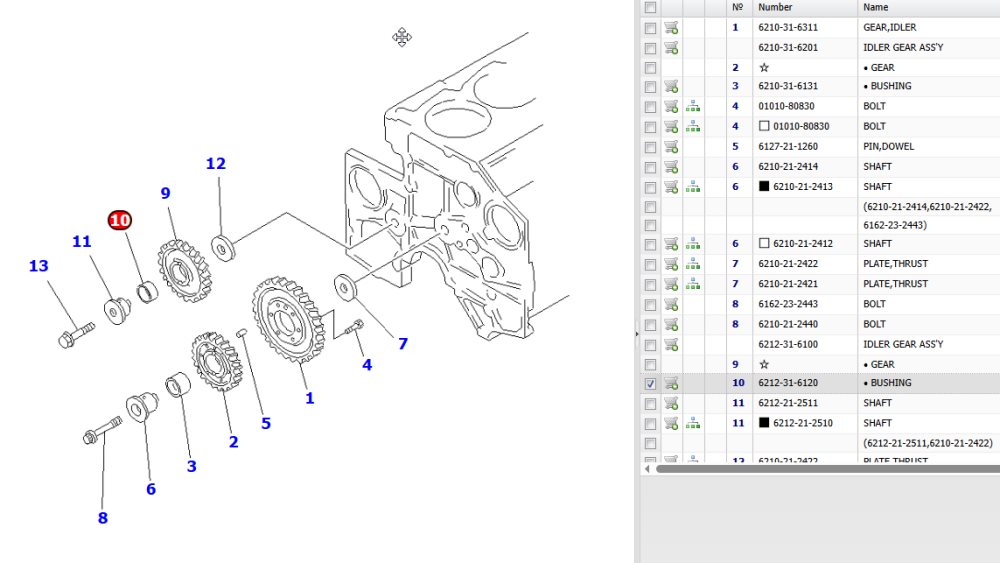Tick checkbox for 6212-31-6100 assembly row
The height and width of the screenshot is (563, 1000).
pyautogui.click(x=650, y=345)
